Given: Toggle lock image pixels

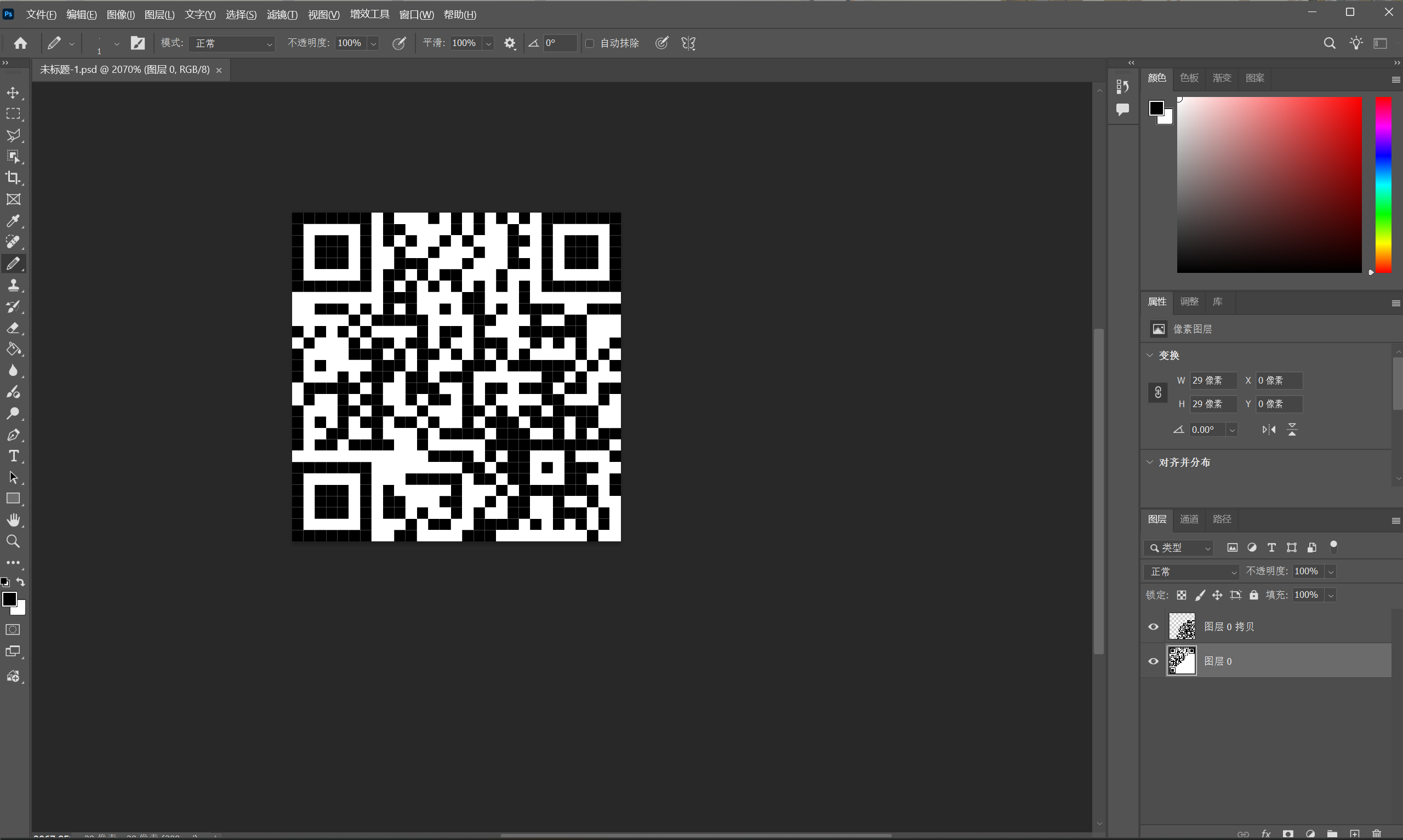Looking at the screenshot, I should [x=1199, y=595].
